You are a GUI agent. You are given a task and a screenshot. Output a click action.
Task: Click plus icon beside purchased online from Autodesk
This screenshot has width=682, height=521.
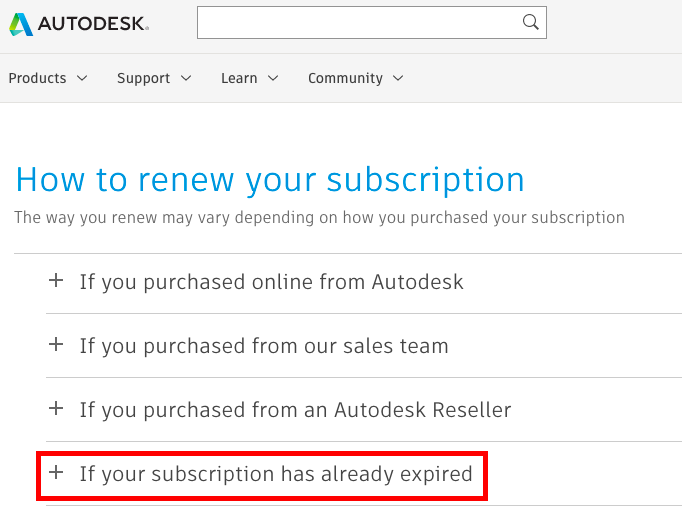click(x=56, y=281)
